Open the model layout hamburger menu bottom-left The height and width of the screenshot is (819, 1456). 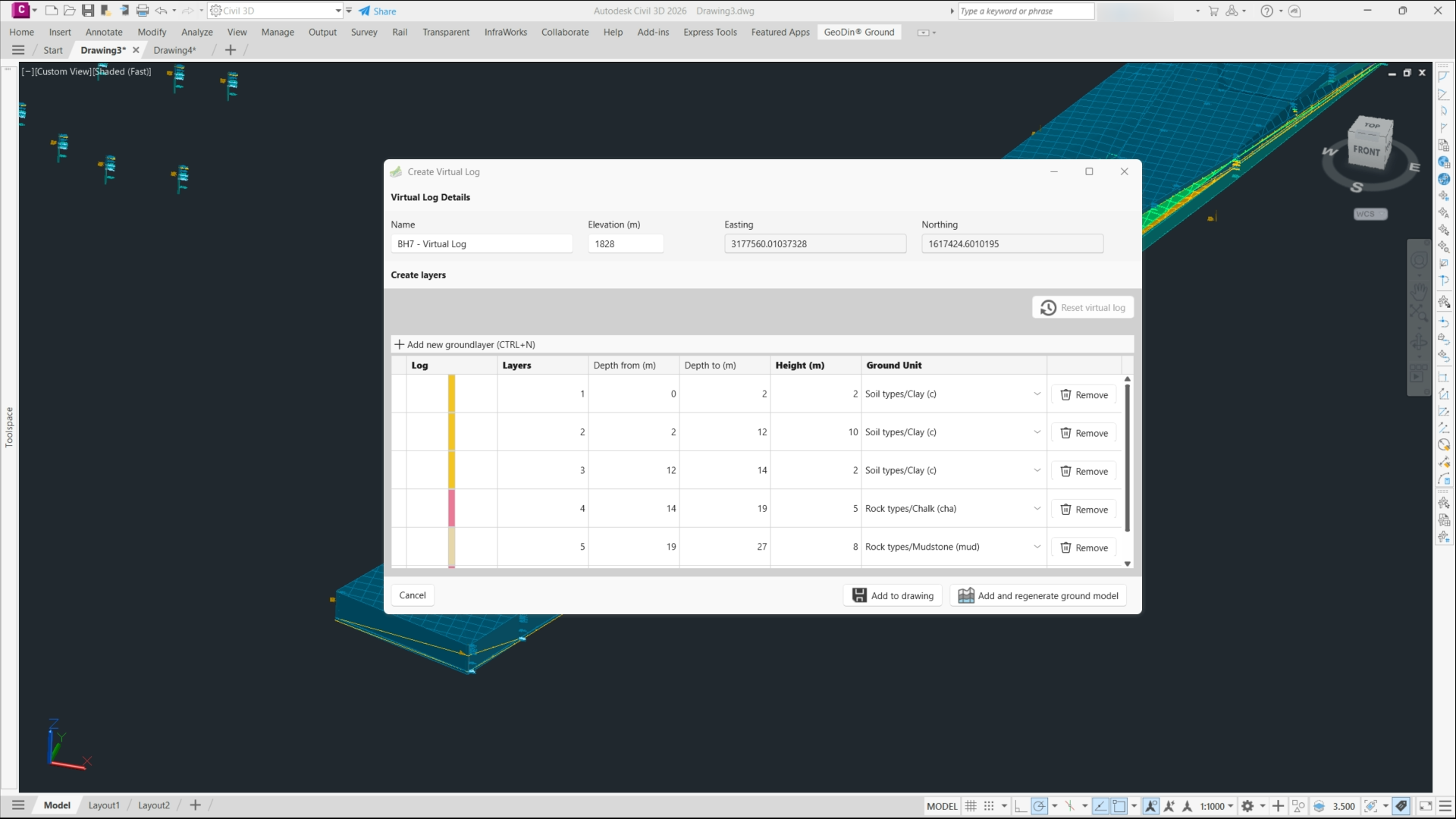[18, 805]
